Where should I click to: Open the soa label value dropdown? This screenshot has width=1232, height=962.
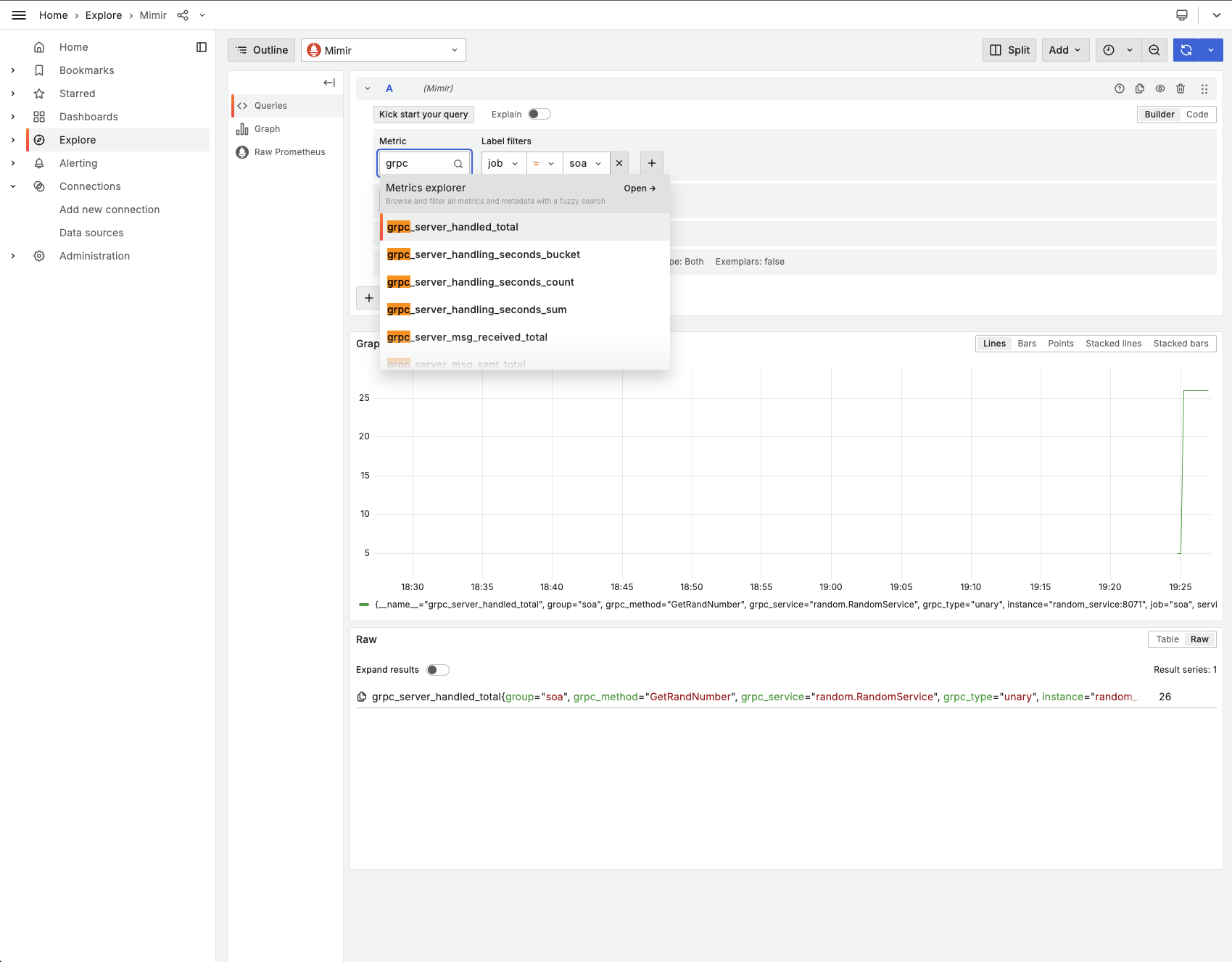pos(586,163)
